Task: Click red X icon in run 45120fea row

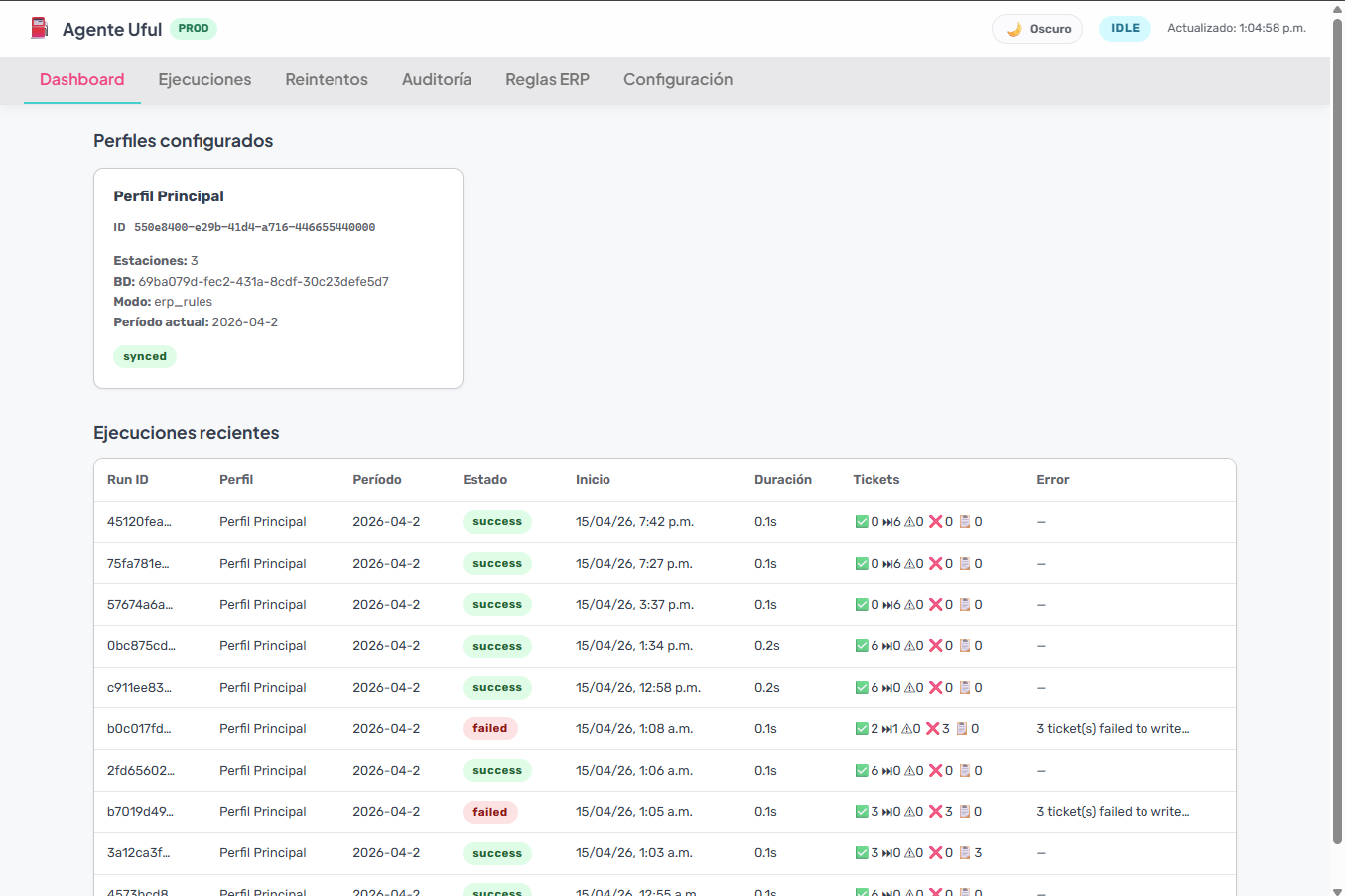Action: tap(935, 522)
